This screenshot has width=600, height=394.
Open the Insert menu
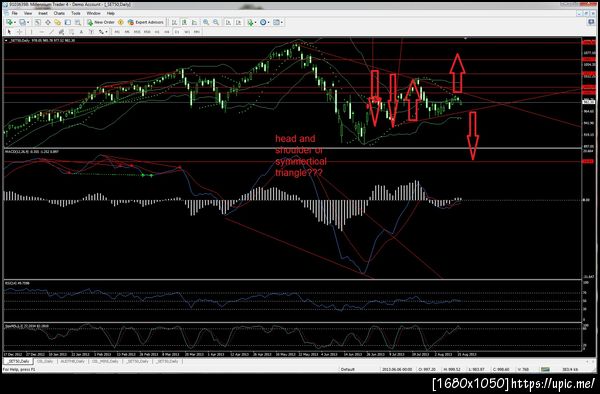(x=43, y=13)
